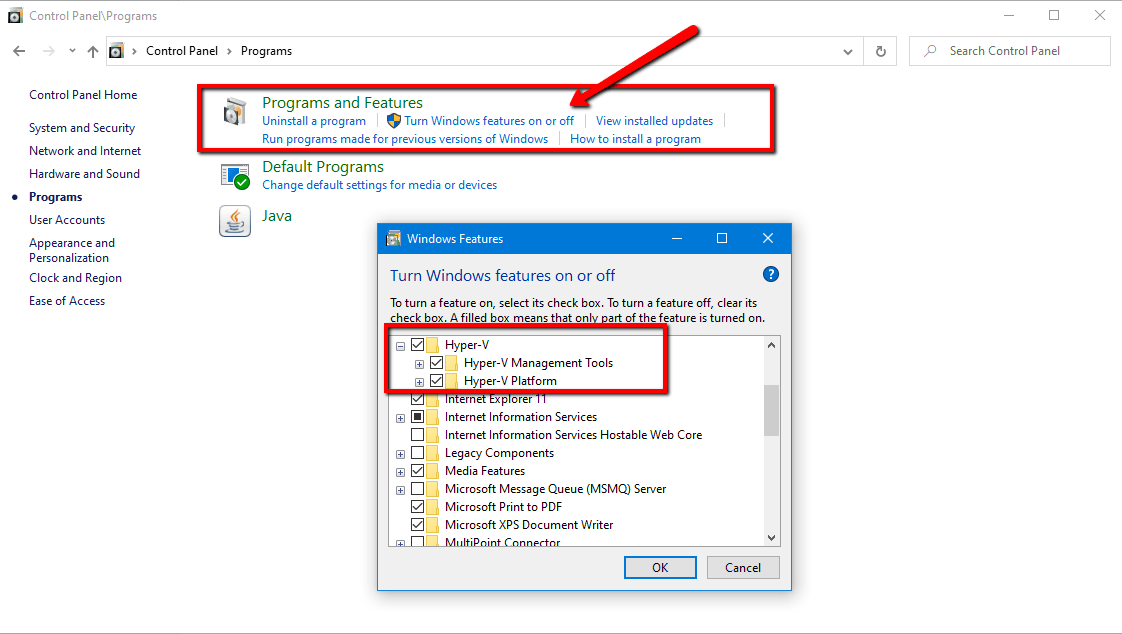Click the Default Programs icon
This screenshot has width=1122, height=634.
235,176
